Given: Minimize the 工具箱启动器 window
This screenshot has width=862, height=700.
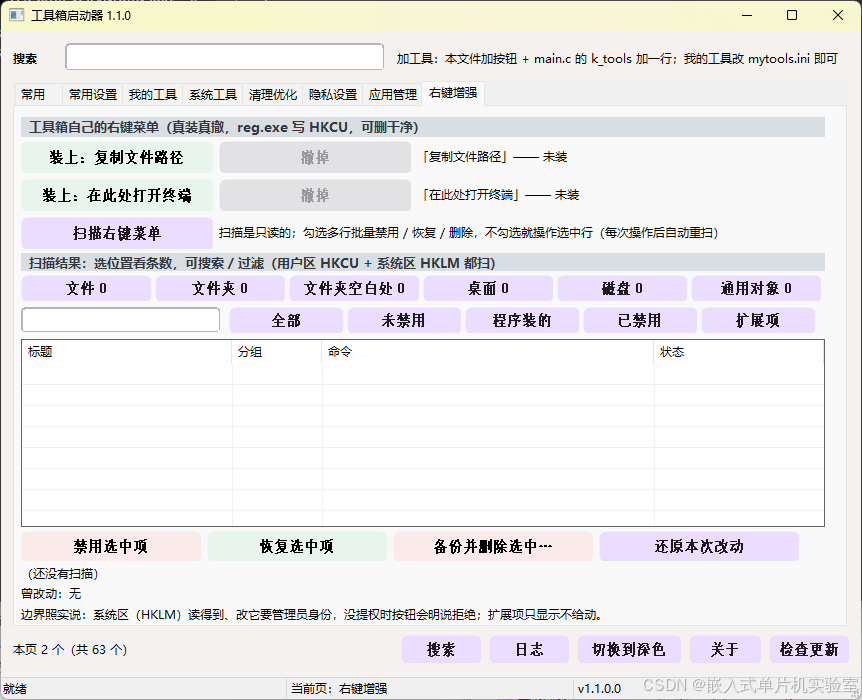Looking at the screenshot, I should point(747,15).
